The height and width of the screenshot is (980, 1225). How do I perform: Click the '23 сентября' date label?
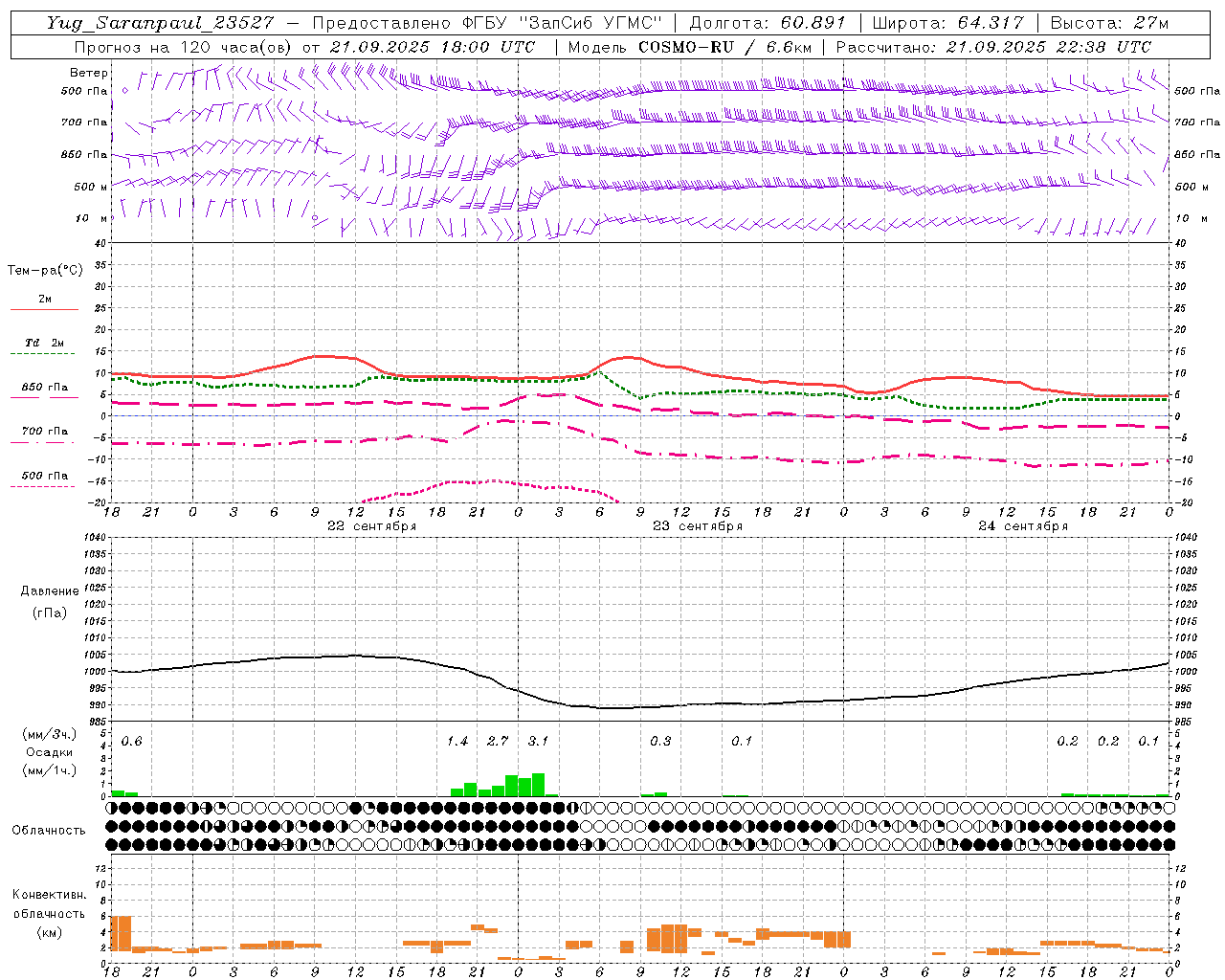click(x=698, y=526)
